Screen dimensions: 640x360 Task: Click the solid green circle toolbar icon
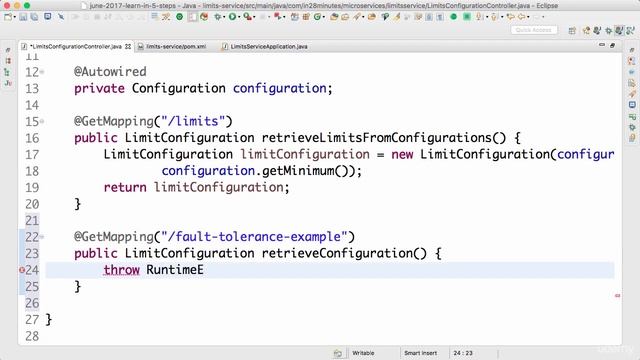[x=453, y=17]
